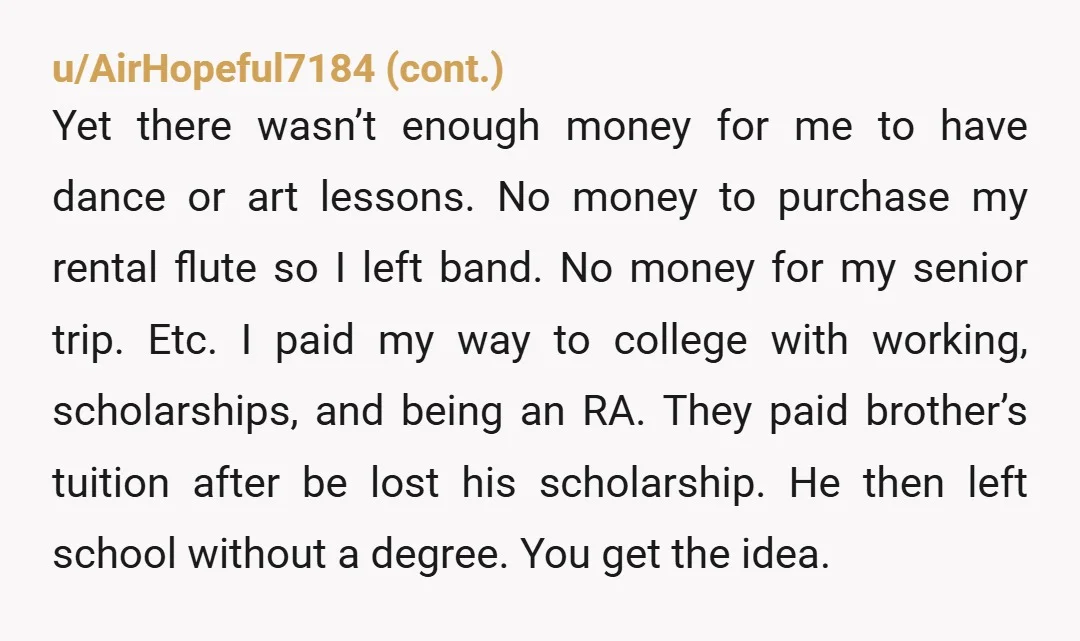Click the word "brother's"
This screenshot has width=1080, height=641.
946,411
